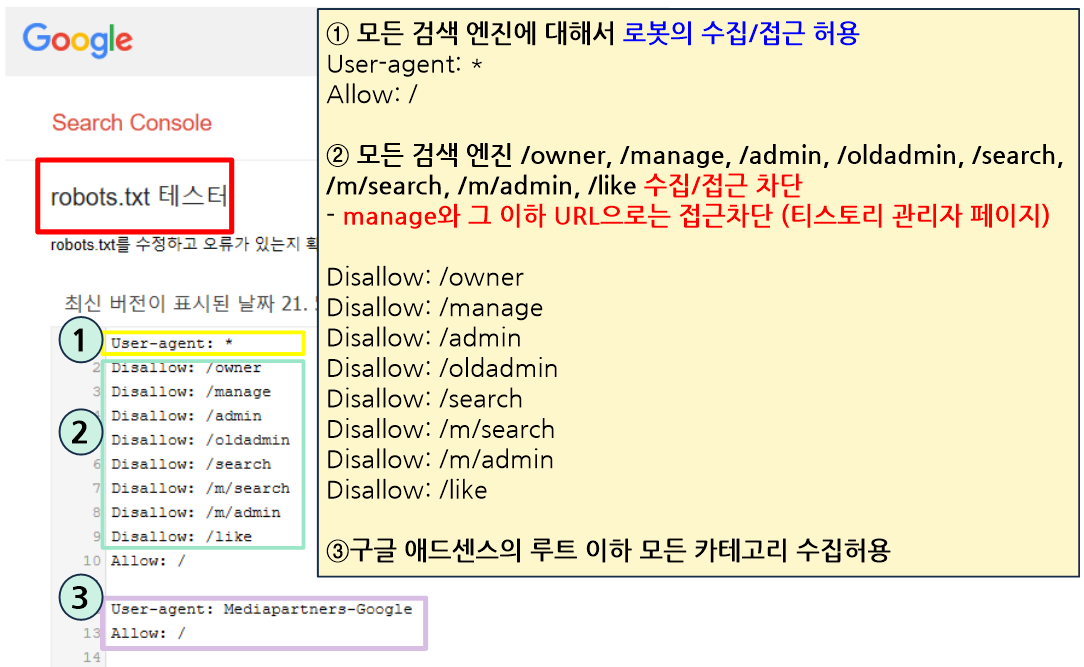Click the 'Disallow: /admin' editor line

[186, 416]
